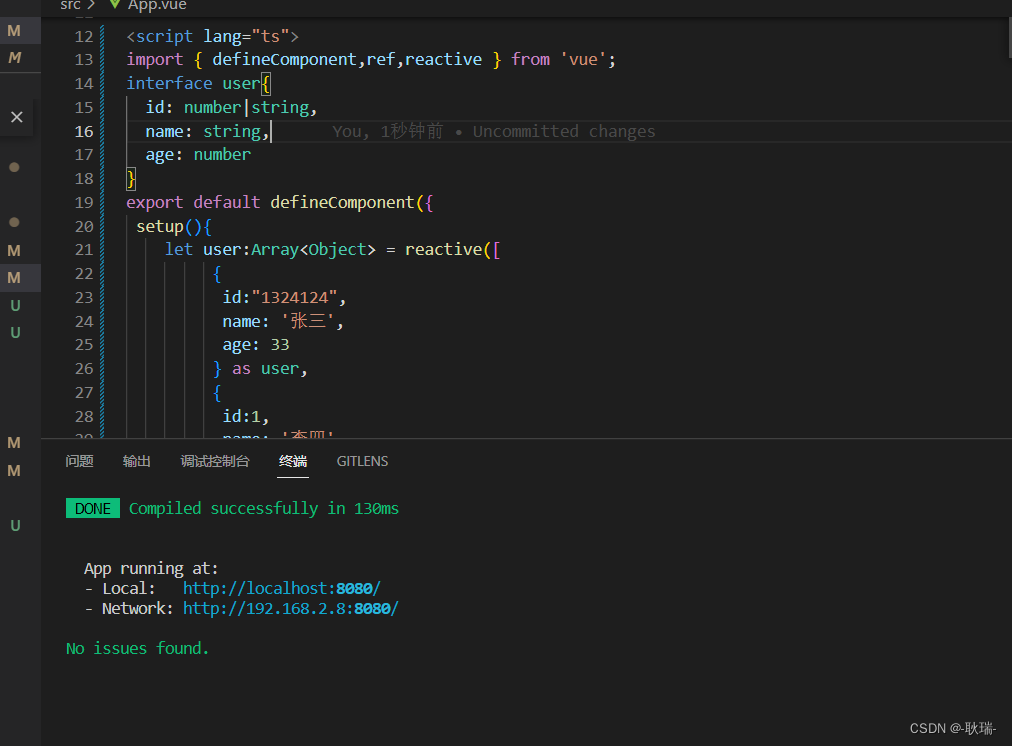1012x746 pixels.
Task: Click the highlighted M marker beside line 22
Action: coord(14,277)
